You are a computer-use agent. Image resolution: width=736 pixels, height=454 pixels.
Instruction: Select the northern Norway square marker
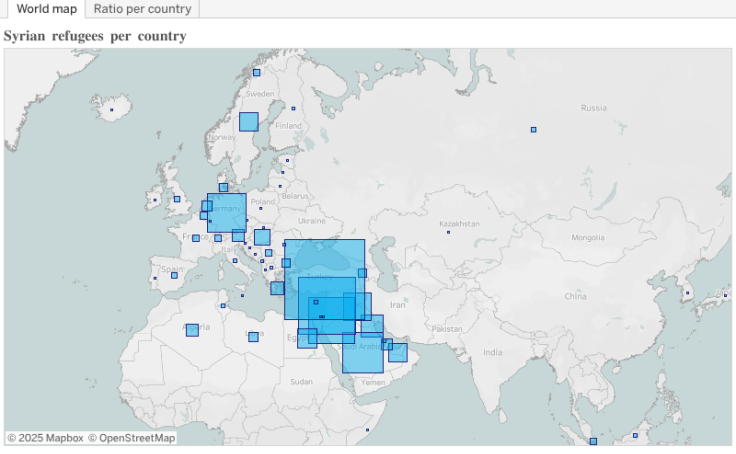tap(256, 72)
